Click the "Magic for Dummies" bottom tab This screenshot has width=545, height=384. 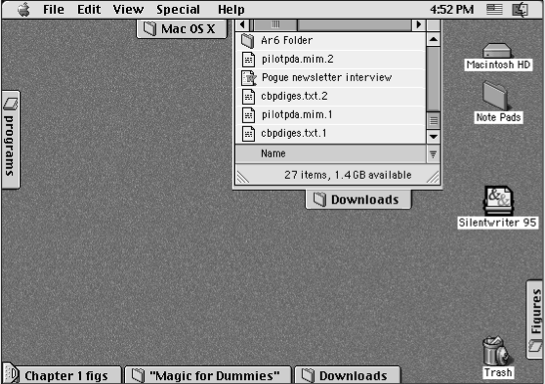(x=208, y=375)
